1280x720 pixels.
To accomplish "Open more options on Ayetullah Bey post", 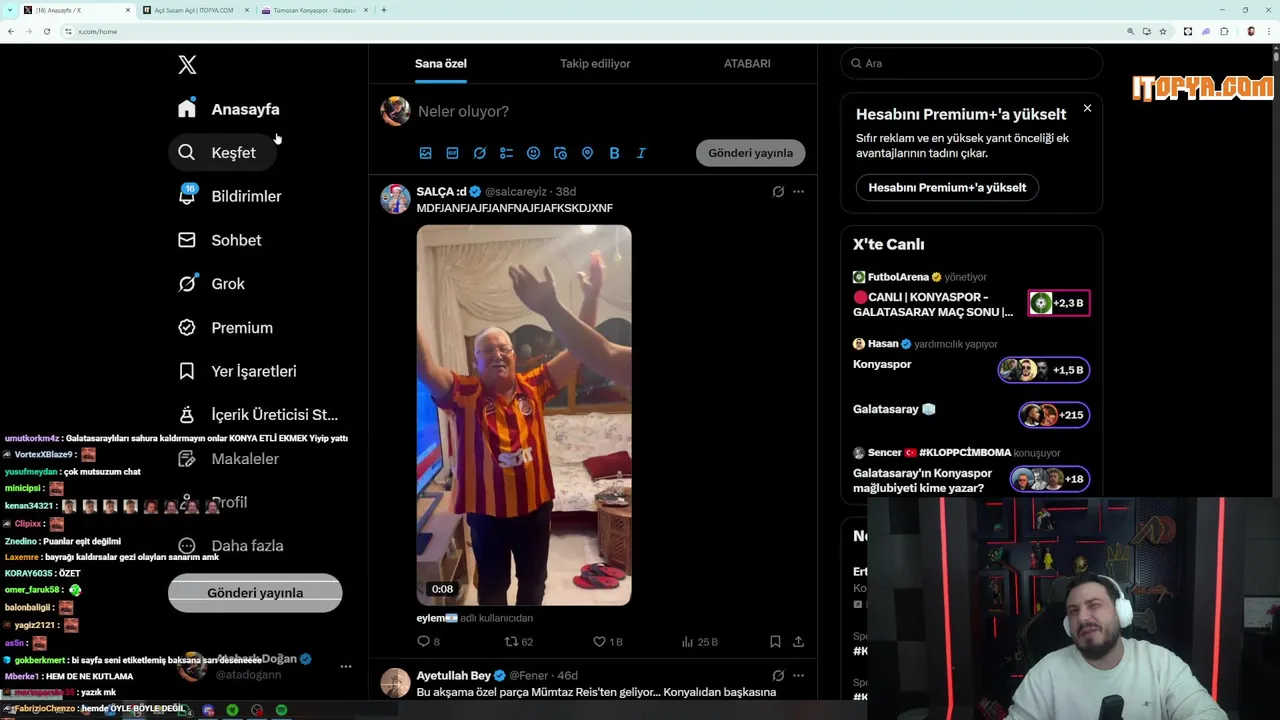I will pos(798,675).
